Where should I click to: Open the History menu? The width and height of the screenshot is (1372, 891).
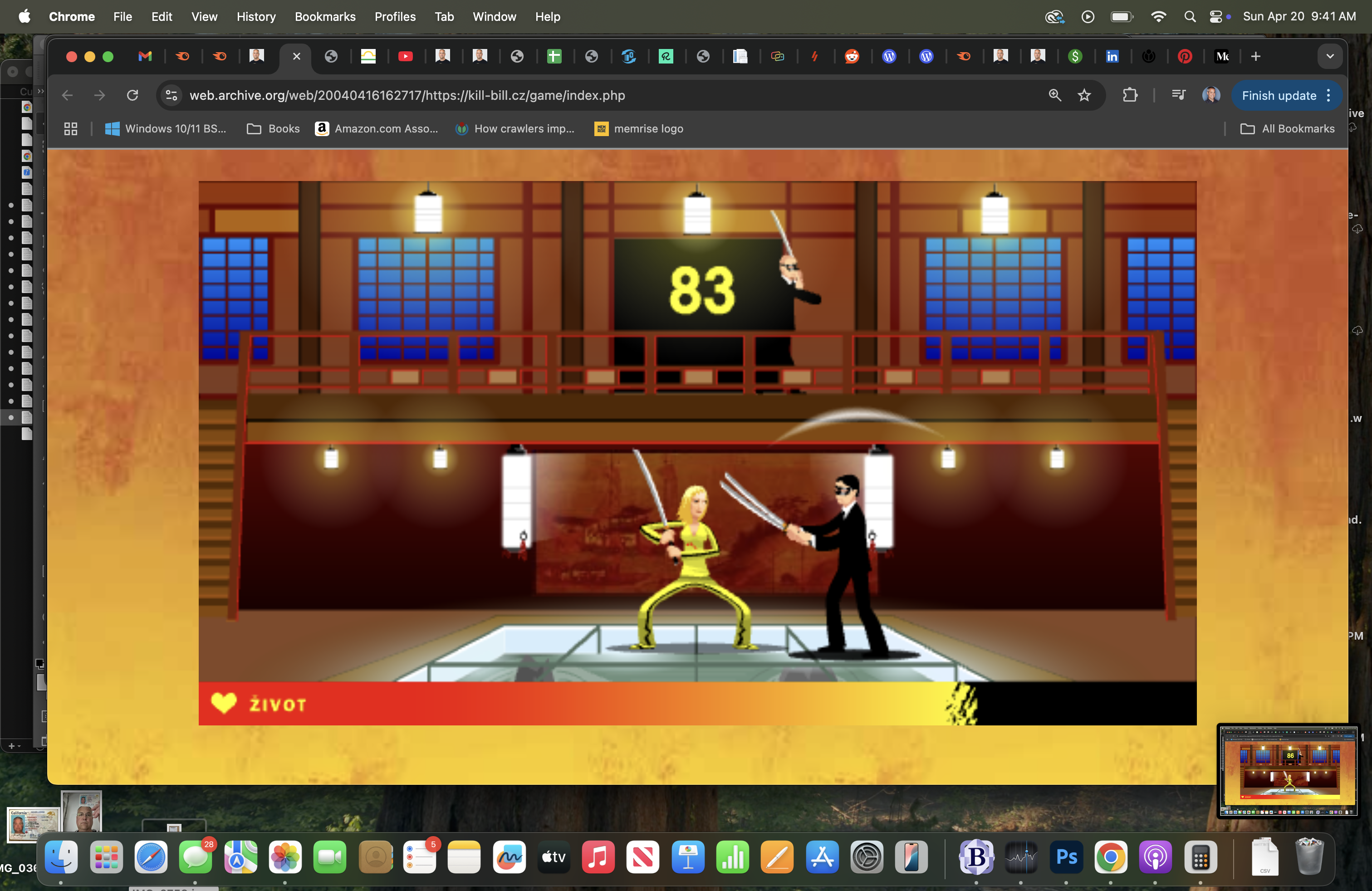click(256, 17)
